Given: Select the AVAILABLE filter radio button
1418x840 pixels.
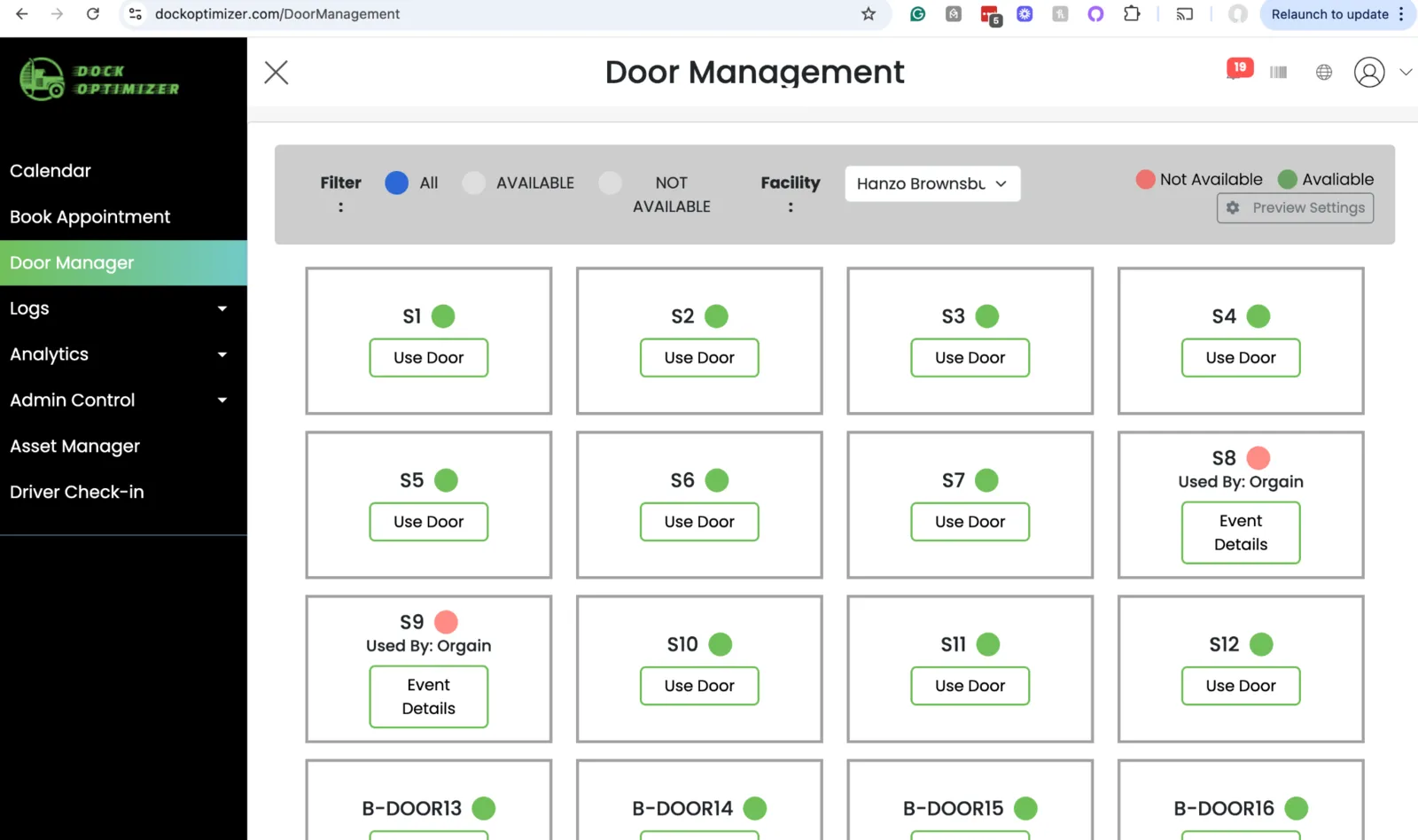Looking at the screenshot, I should (474, 183).
